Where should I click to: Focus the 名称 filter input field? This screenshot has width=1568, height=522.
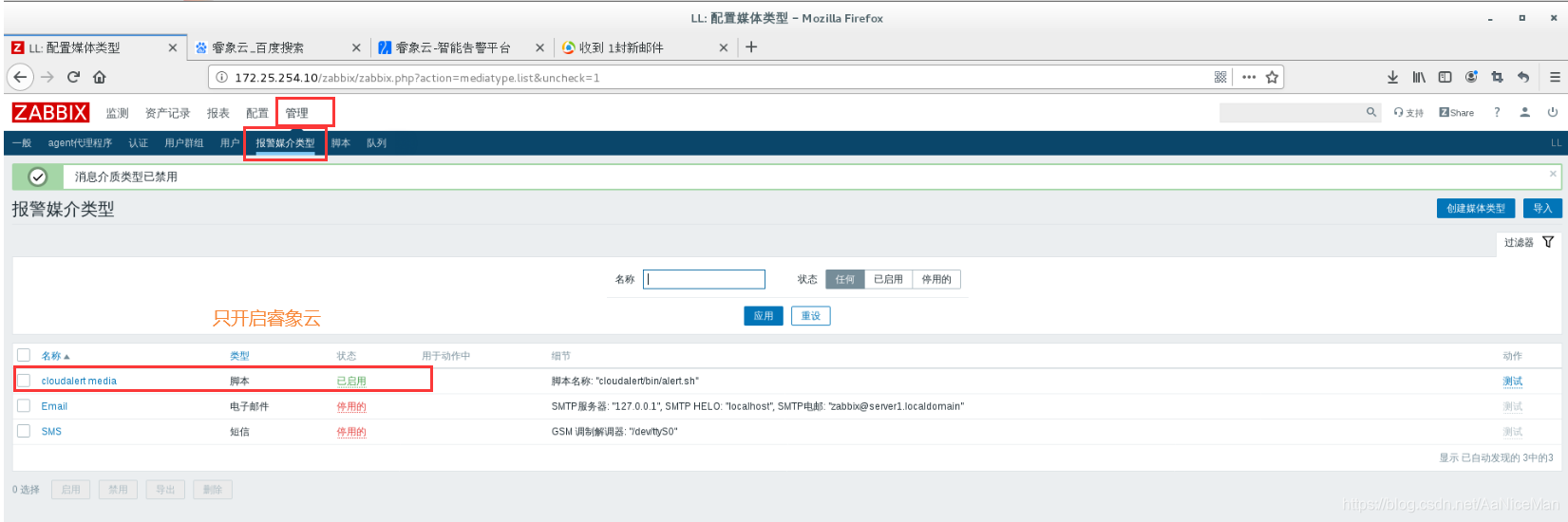tap(704, 279)
